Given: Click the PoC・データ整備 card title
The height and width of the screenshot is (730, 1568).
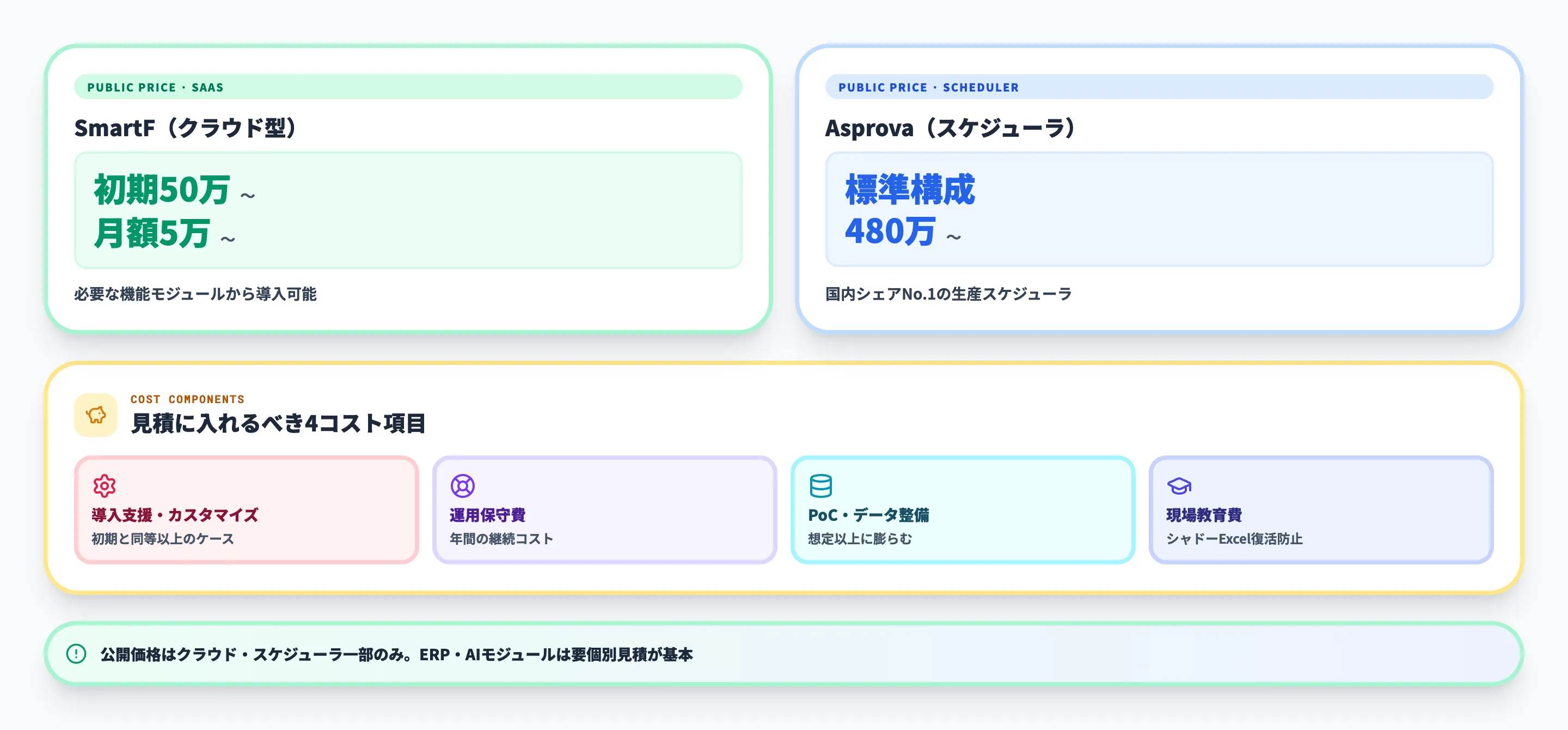Looking at the screenshot, I should 868,515.
